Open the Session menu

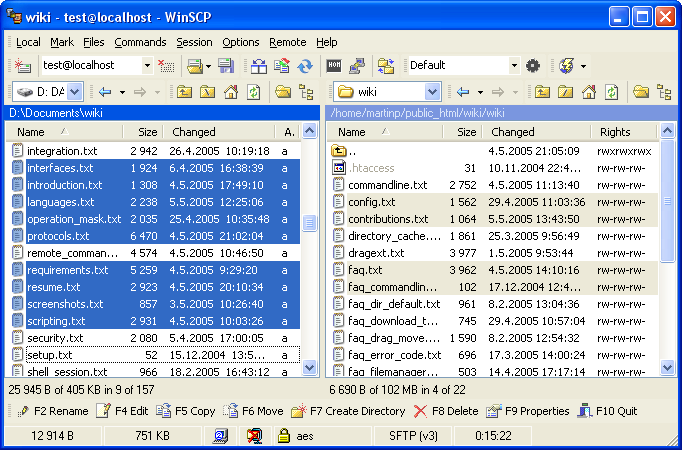(194, 42)
